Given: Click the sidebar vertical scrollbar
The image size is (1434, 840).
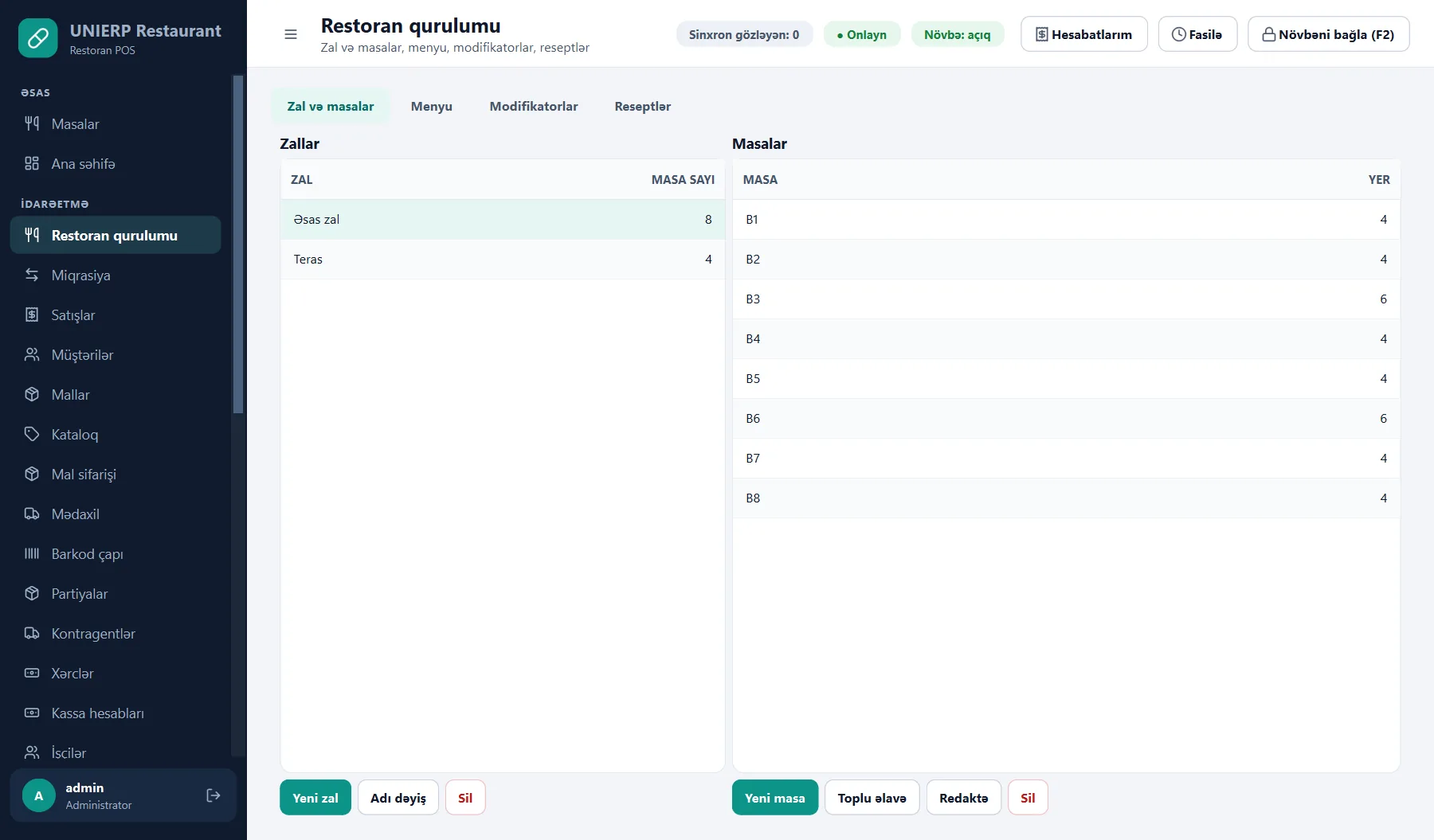Looking at the screenshot, I should (x=237, y=244).
